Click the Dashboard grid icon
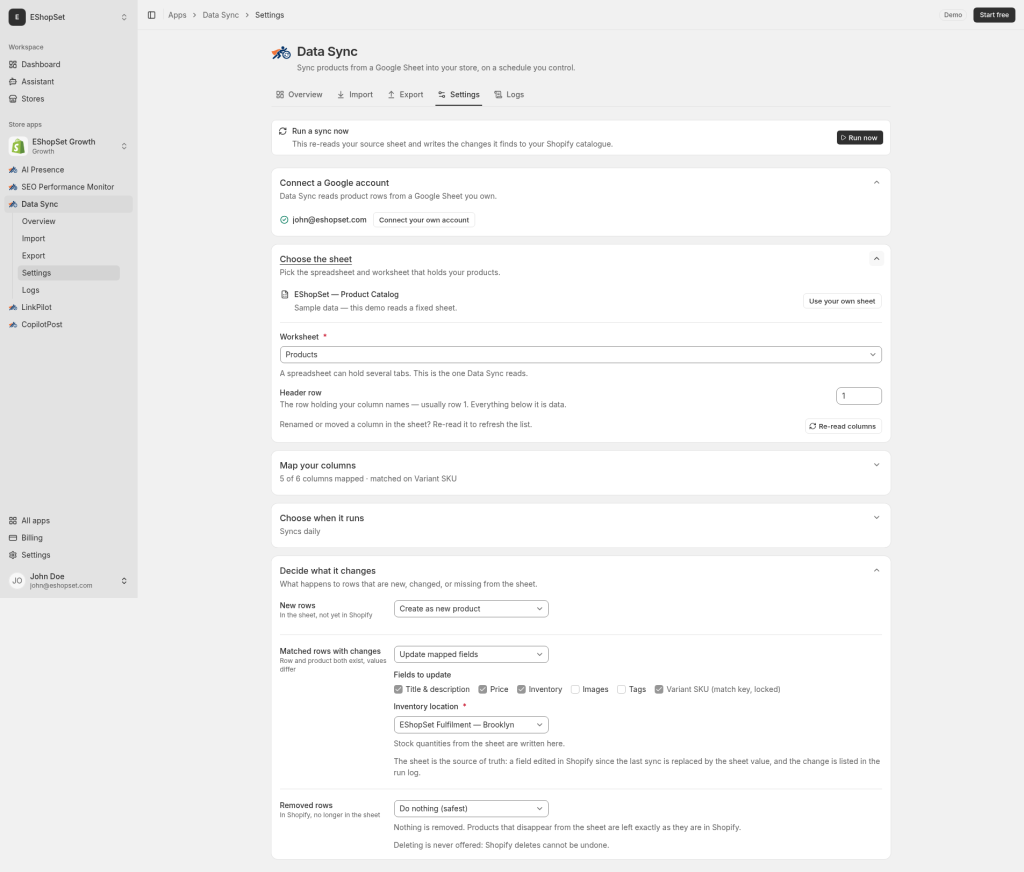 (13, 65)
